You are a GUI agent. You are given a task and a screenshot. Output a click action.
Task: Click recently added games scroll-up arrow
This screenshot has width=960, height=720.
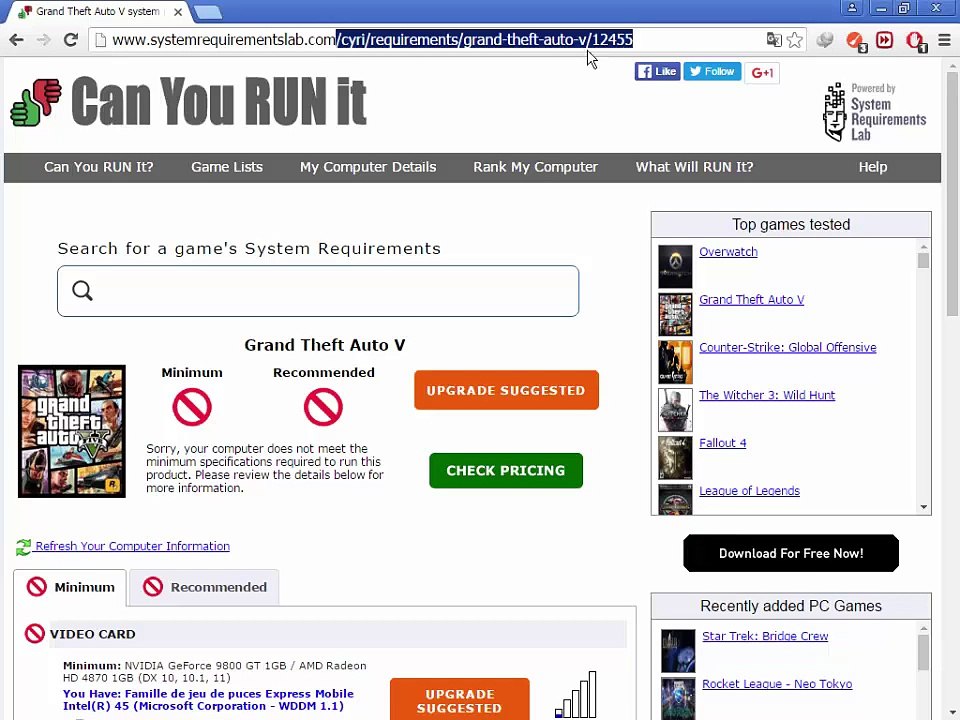[923, 629]
